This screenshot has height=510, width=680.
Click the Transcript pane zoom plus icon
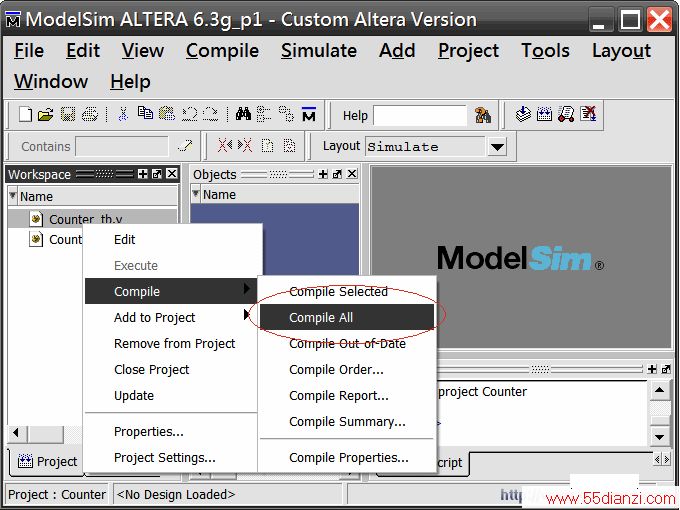pyautogui.click(x=652, y=369)
